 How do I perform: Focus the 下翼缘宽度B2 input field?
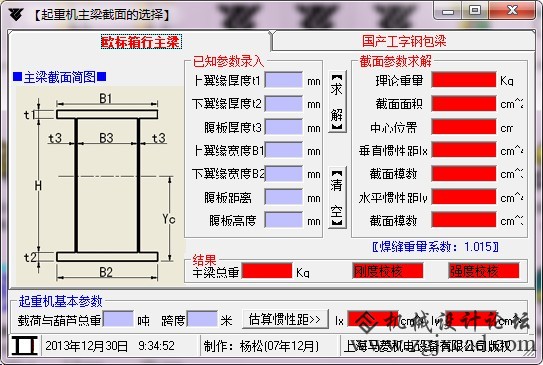pyautogui.click(x=284, y=174)
